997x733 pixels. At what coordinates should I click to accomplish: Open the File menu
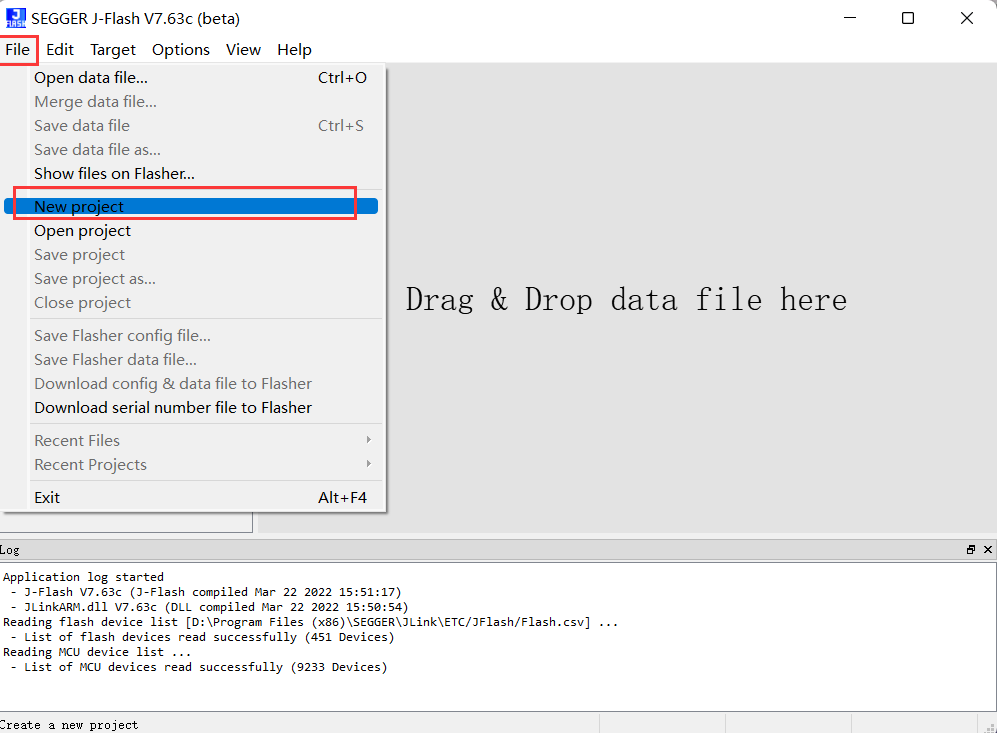click(x=18, y=49)
